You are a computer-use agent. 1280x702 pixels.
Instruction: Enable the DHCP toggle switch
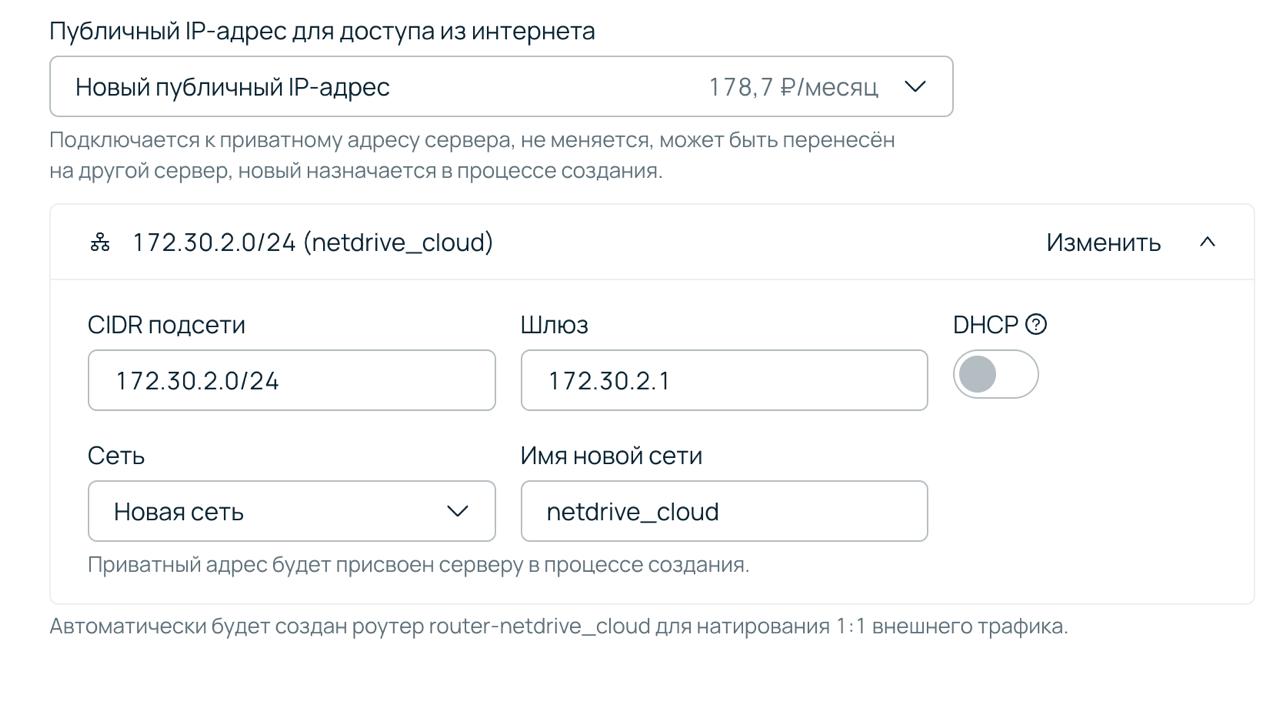[995, 375]
